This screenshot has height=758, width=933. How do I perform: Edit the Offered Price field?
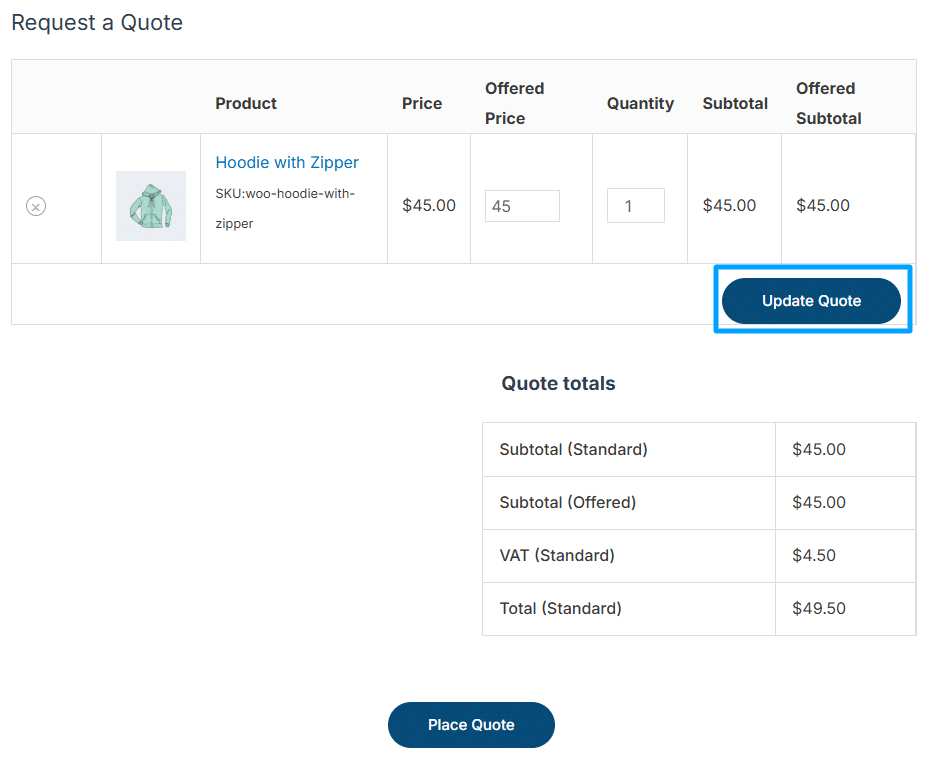tap(522, 206)
